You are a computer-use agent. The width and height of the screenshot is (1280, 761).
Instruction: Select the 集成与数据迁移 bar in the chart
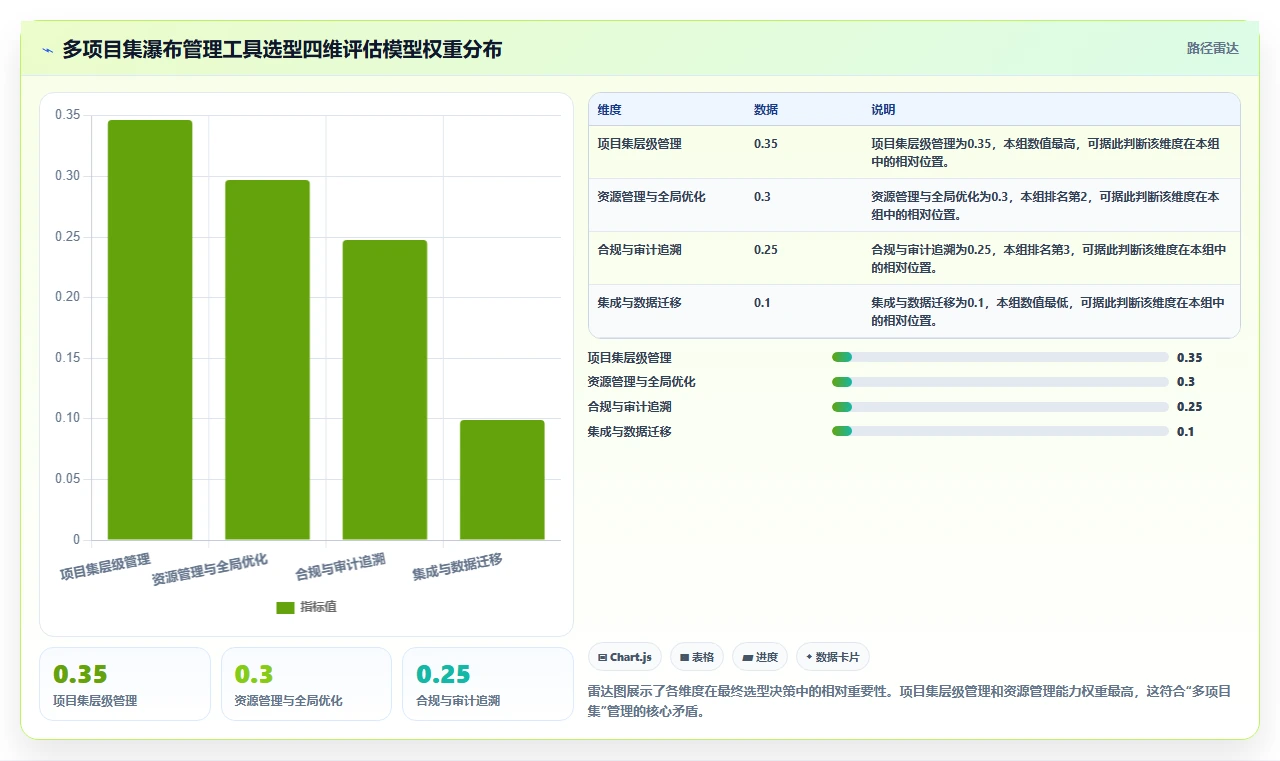[502, 480]
